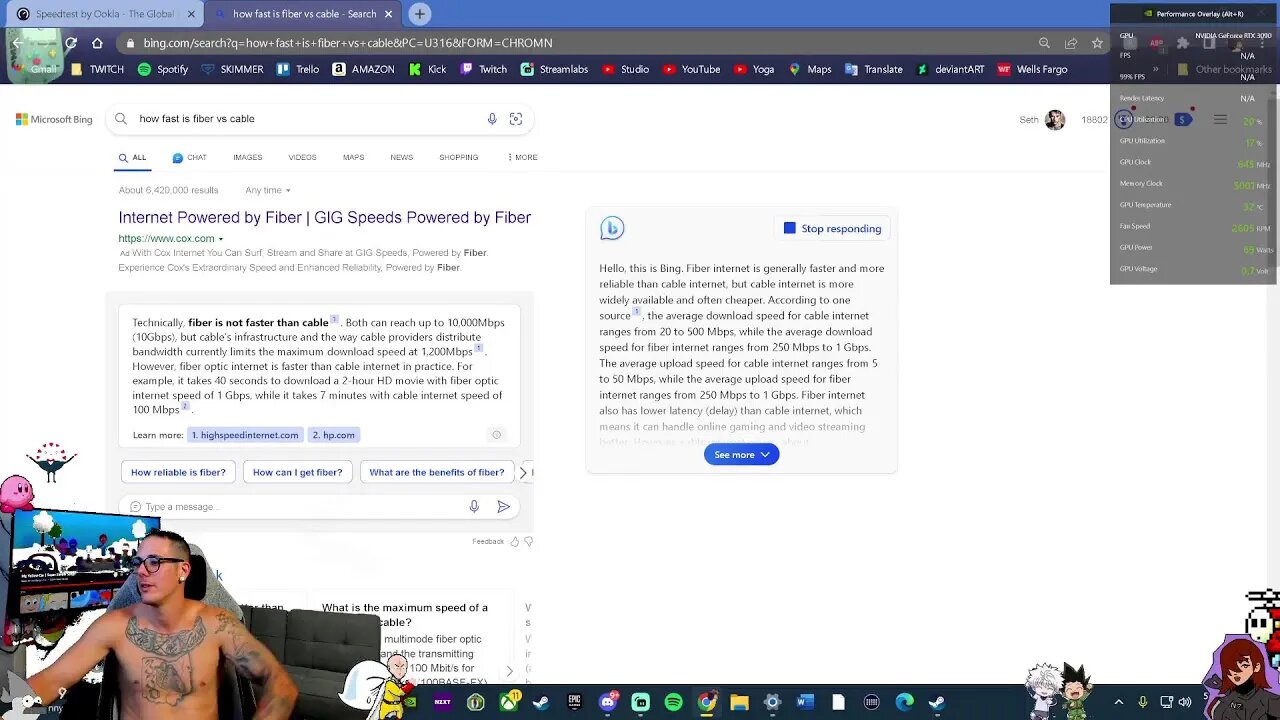Expand the cox.com ad URL dropdown arrow
The height and width of the screenshot is (720, 1280).
coord(220,239)
